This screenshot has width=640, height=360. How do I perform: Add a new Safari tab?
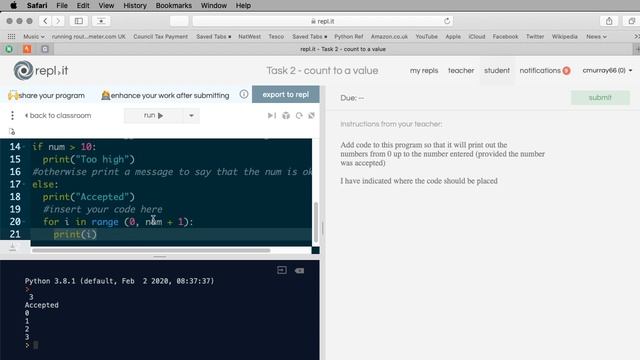636,49
